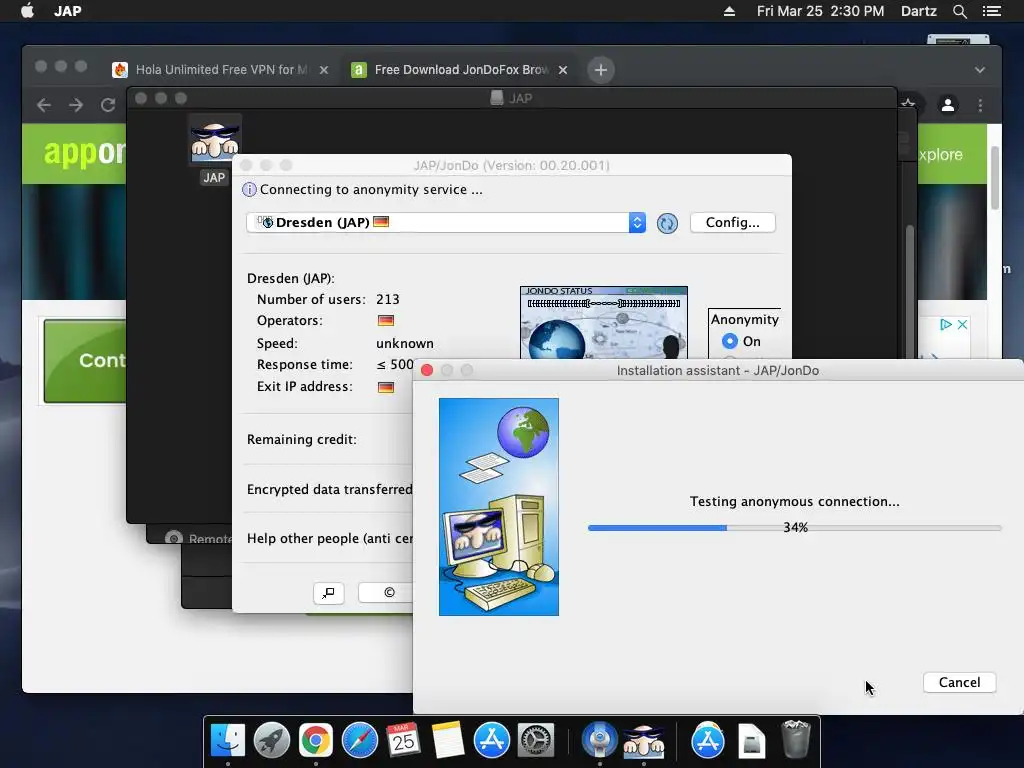Screen dimensions: 1024x768
Task: Click the JAP app icon in the dark window
Action: tap(214, 140)
